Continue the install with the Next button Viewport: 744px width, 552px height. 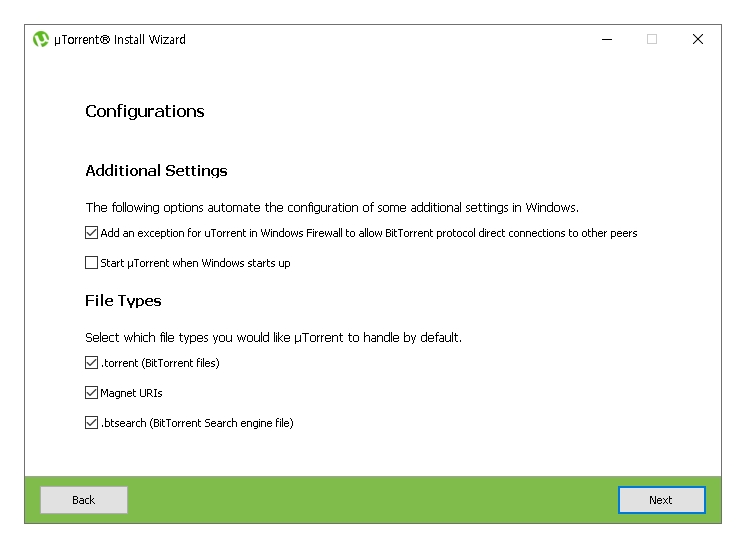pyautogui.click(x=661, y=500)
